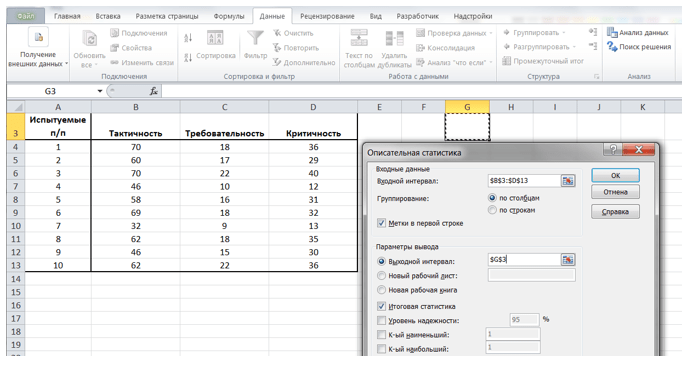This screenshot has height=367, width=689.
Task: Switch to Вид tab
Action: point(375,16)
